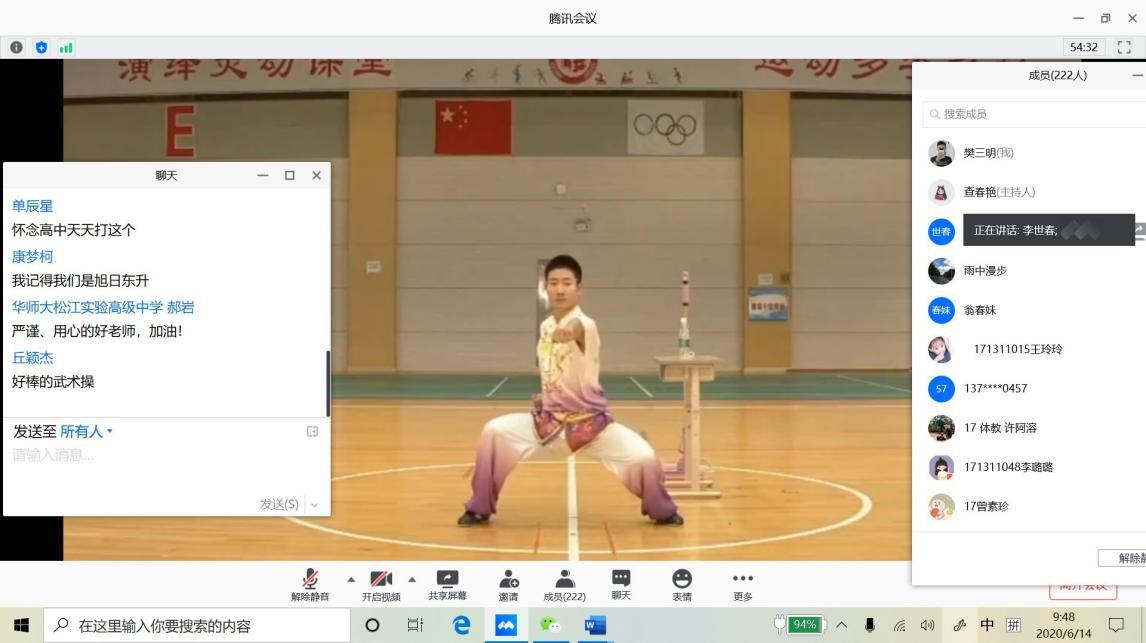
Task: Minimize the 聊天 chat window
Action: [262, 175]
